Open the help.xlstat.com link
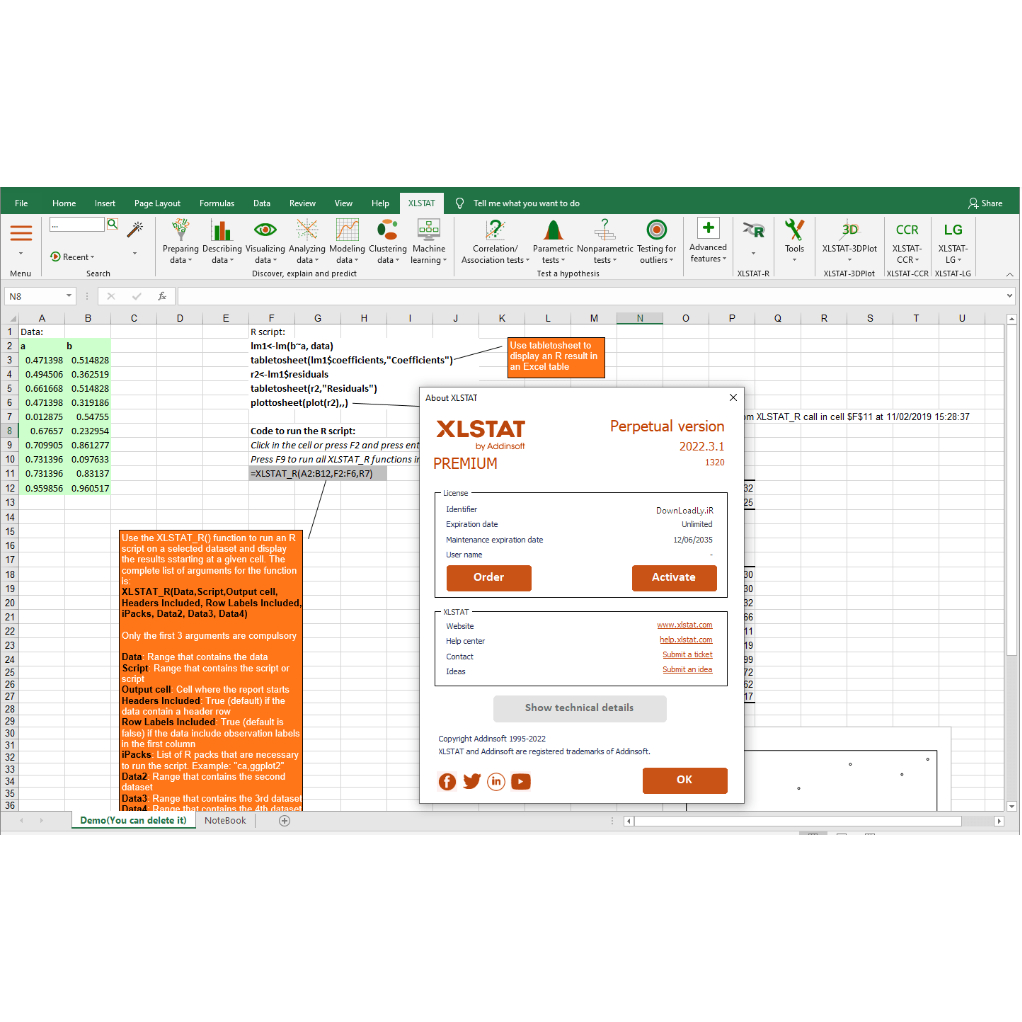Viewport: 1022px width, 1022px height. coord(686,640)
